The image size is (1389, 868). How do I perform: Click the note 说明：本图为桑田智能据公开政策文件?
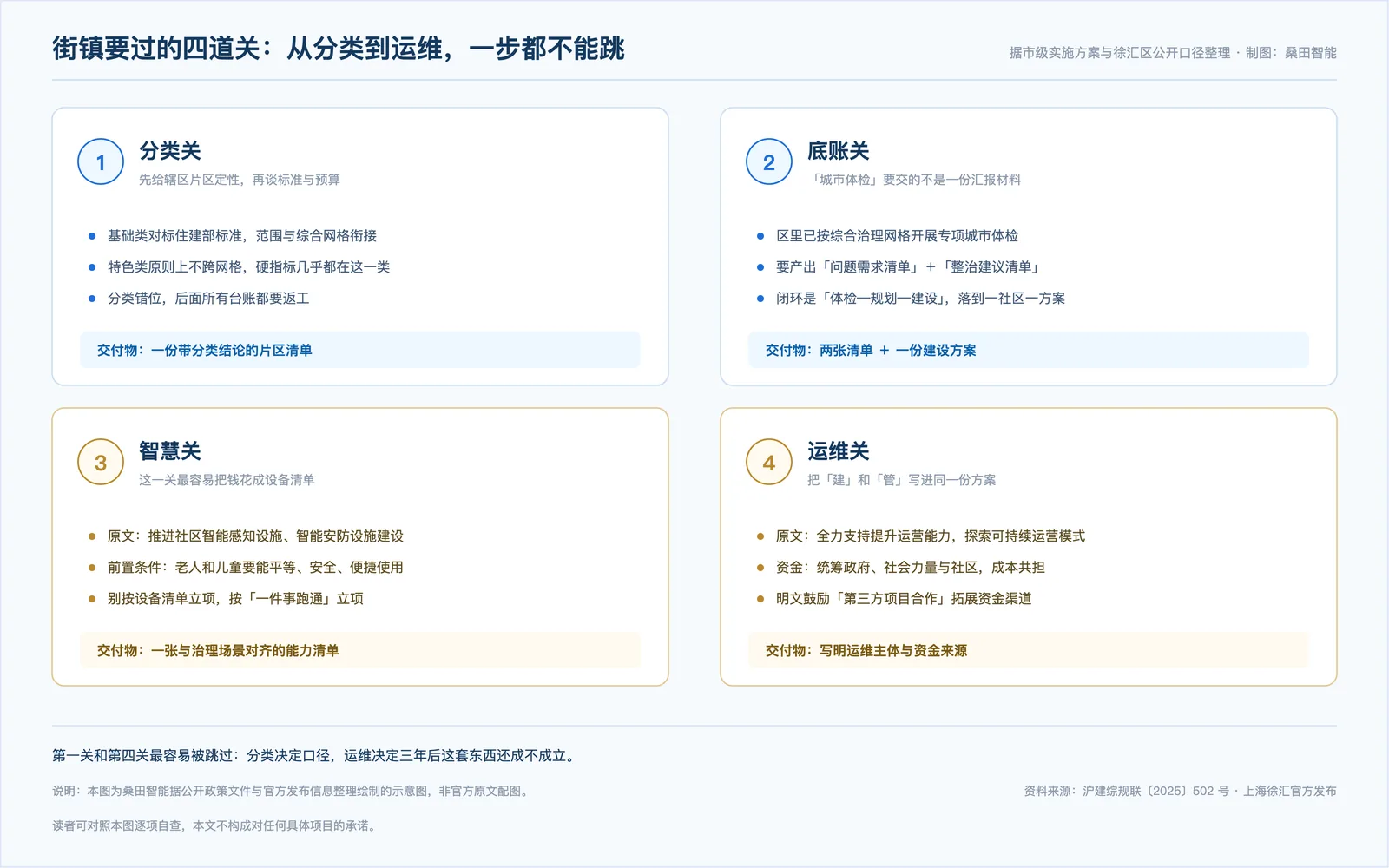tap(293, 792)
